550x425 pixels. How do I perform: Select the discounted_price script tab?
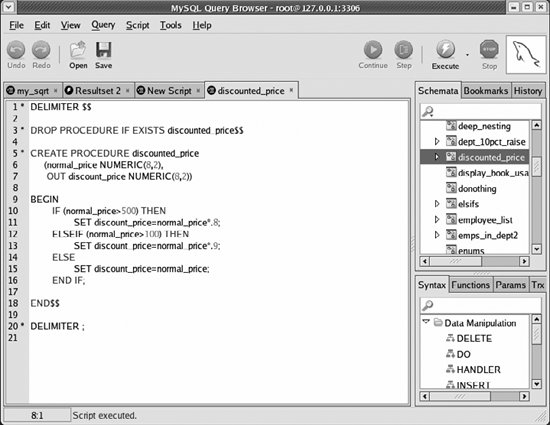click(x=251, y=91)
